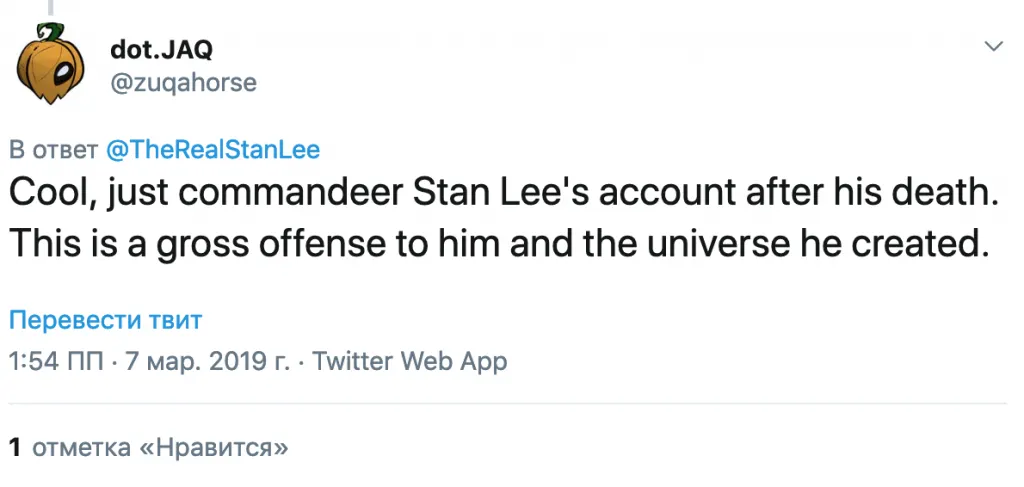Click the "Twitter Web App" source link

click(x=410, y=361)
